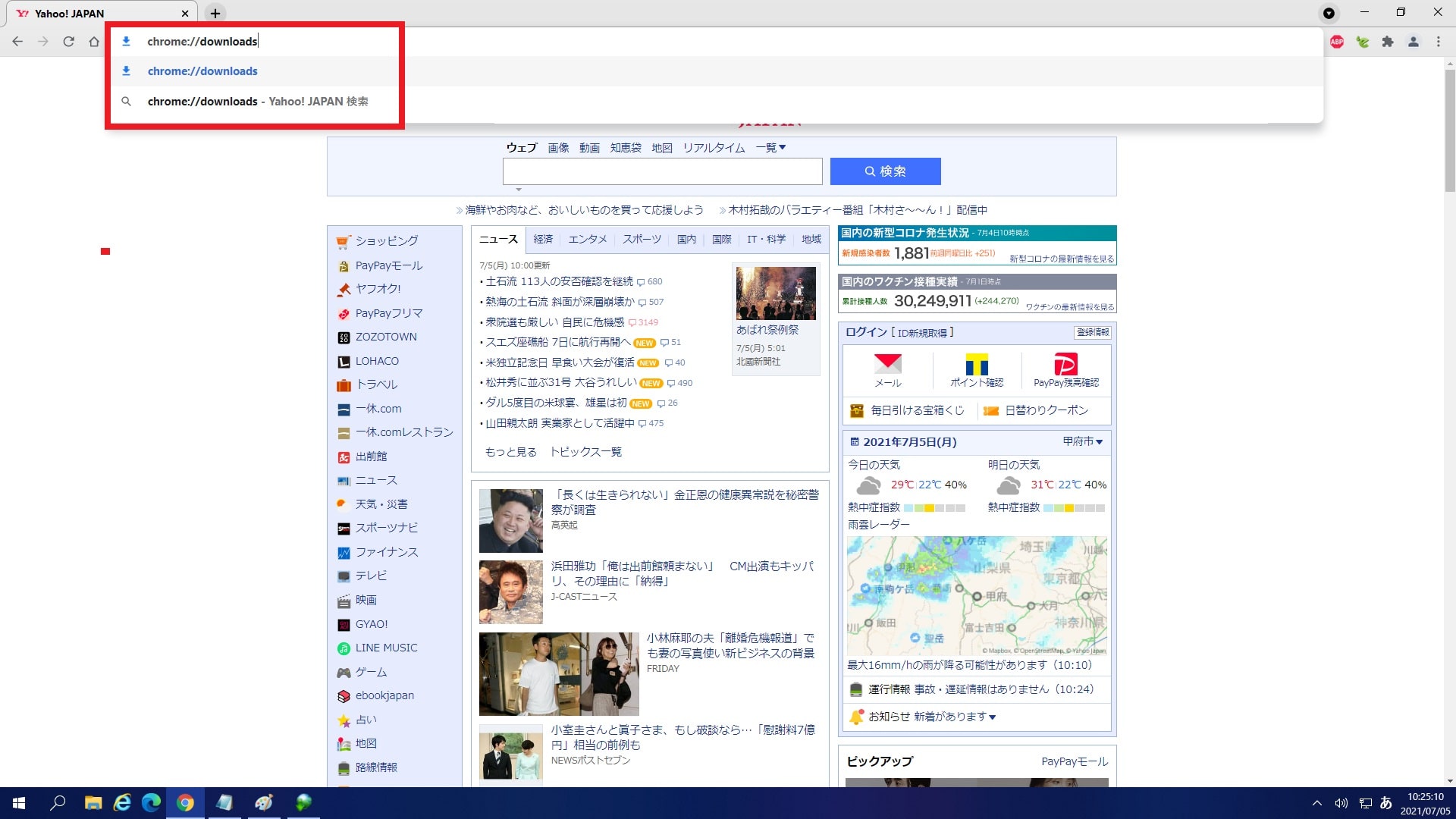Select the 動画 search category

point(589,148)
